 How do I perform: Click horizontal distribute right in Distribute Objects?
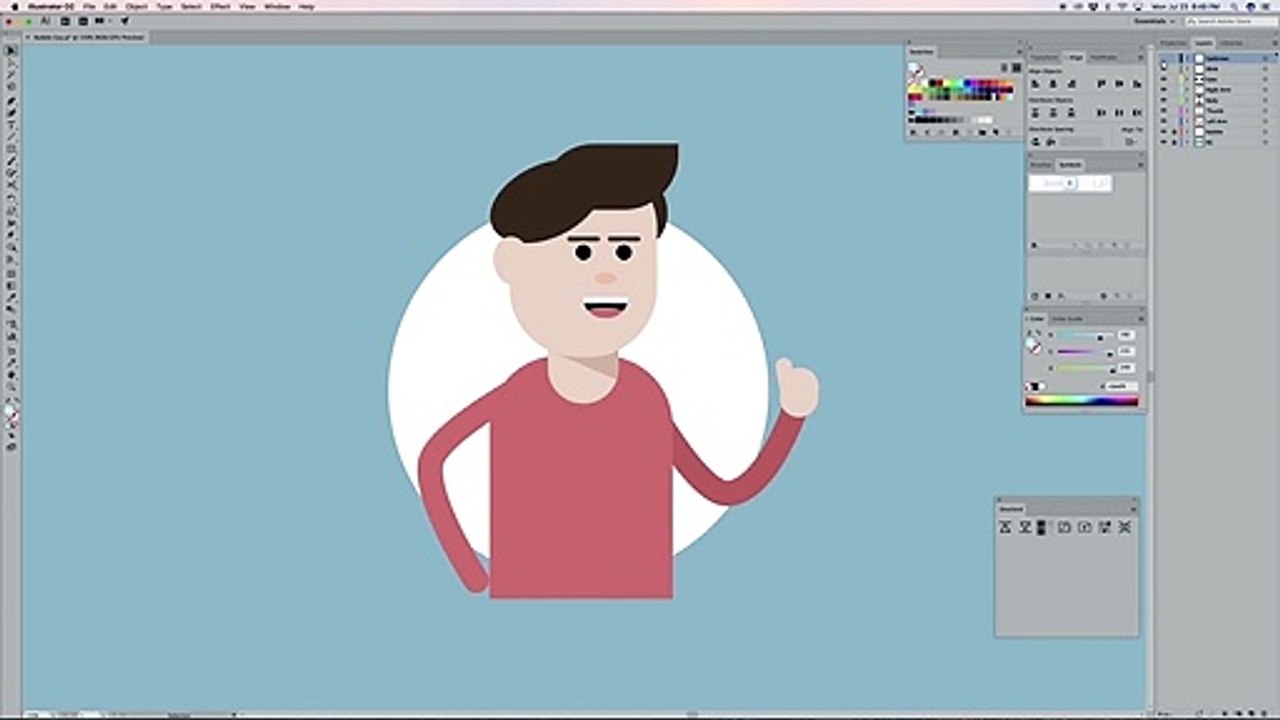1137,113
